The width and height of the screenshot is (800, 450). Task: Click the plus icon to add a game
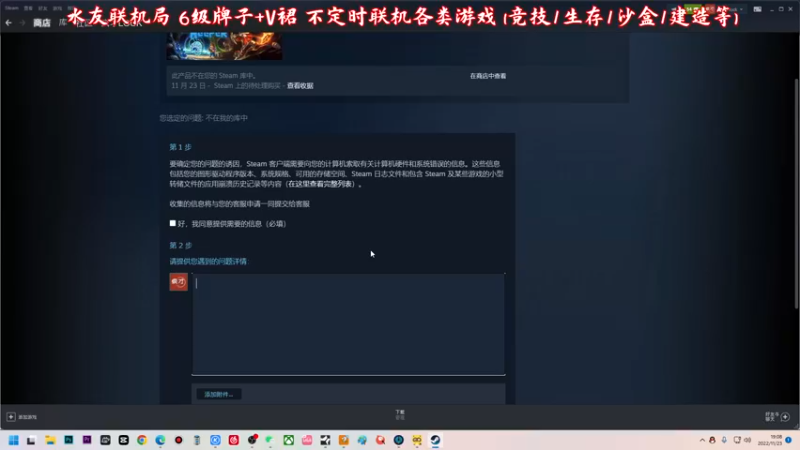[x=11, y=417]
